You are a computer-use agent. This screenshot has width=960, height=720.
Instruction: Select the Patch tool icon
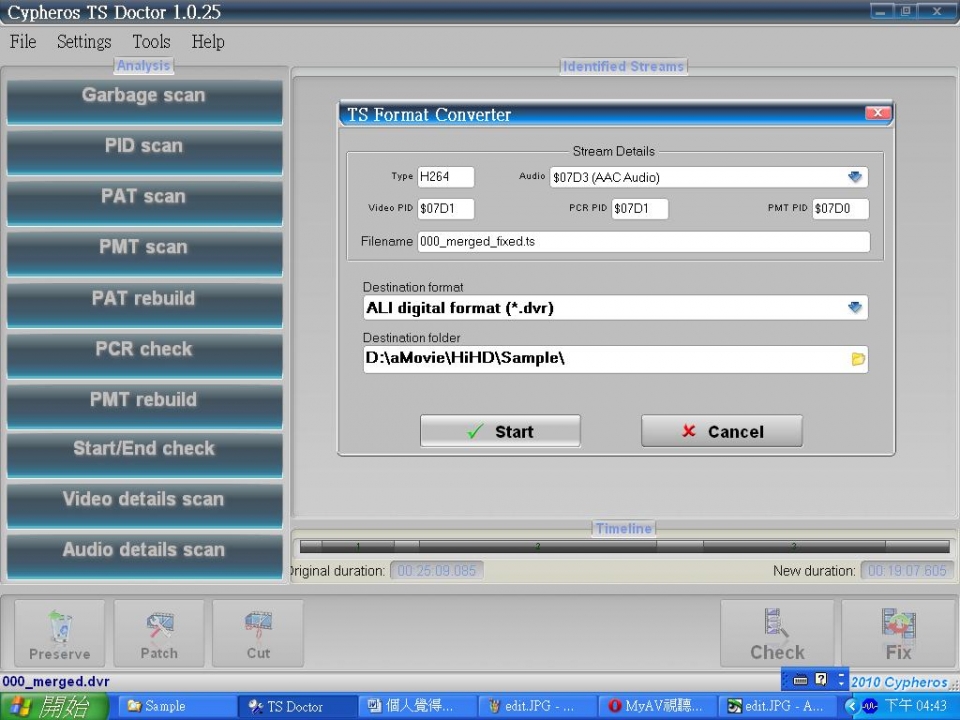click(159, 632)
